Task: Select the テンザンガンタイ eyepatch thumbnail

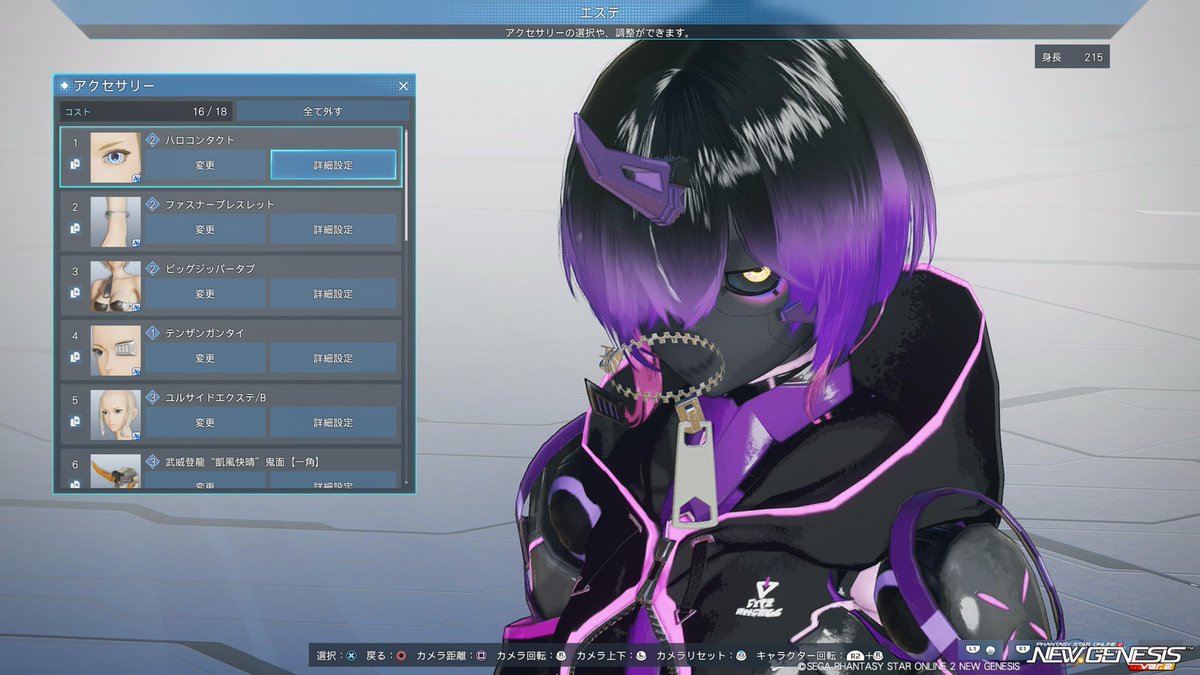Action: coord(116,350)
